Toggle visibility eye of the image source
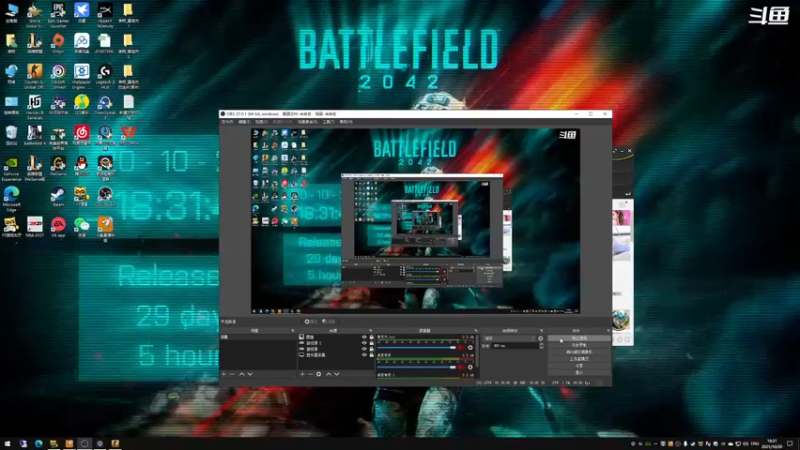 point(364,337)
